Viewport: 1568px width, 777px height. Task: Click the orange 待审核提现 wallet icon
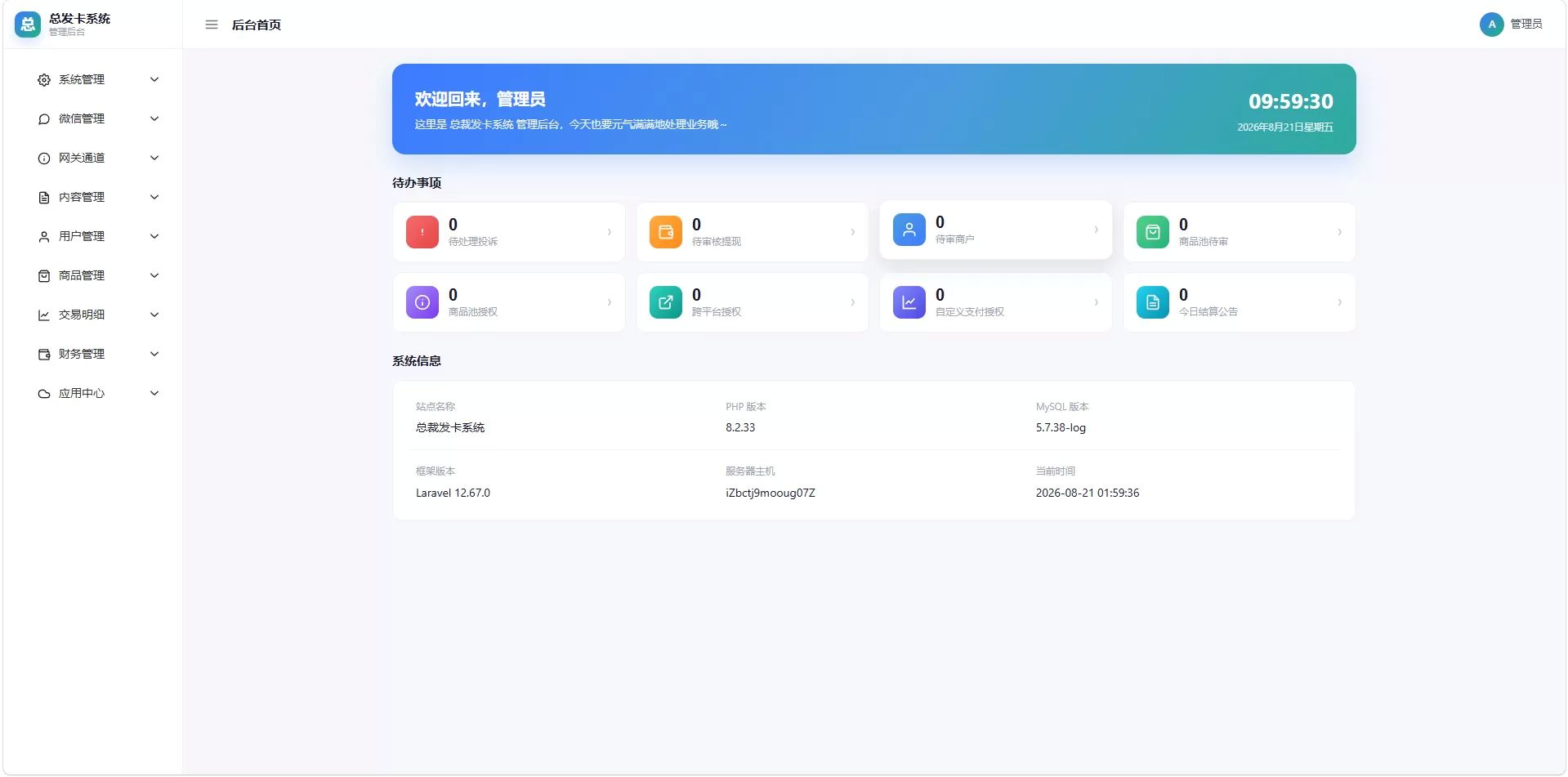click(x=666, y=232)
